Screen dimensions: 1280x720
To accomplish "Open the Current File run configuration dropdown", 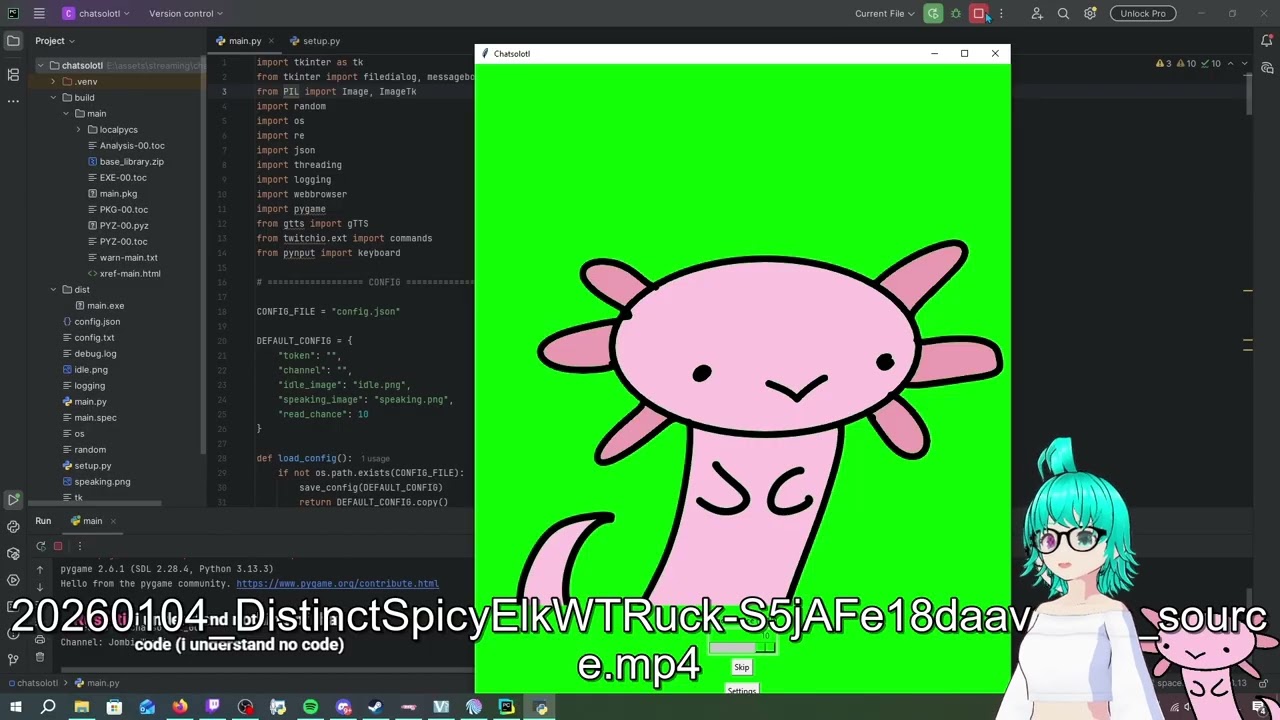I will pos(885,13).
